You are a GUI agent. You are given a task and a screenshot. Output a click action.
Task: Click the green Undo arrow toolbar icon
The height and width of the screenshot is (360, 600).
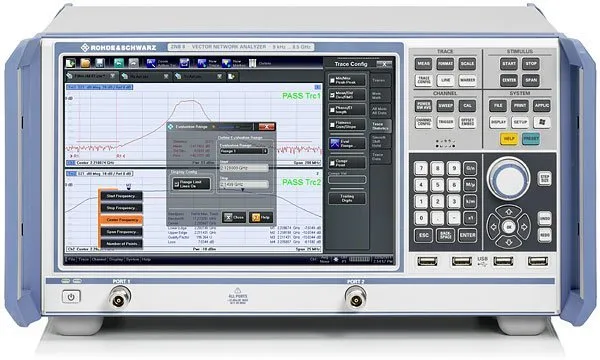coord(119,63)
